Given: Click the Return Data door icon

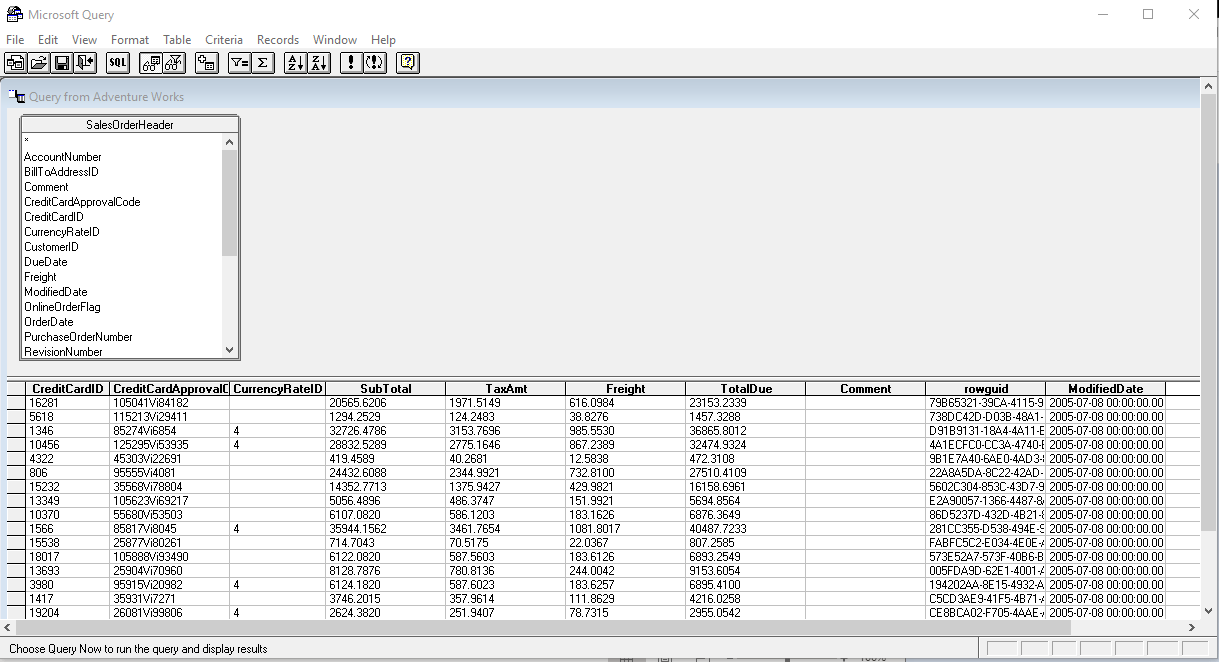Looking at the screenshot, I should pos(85,62).
